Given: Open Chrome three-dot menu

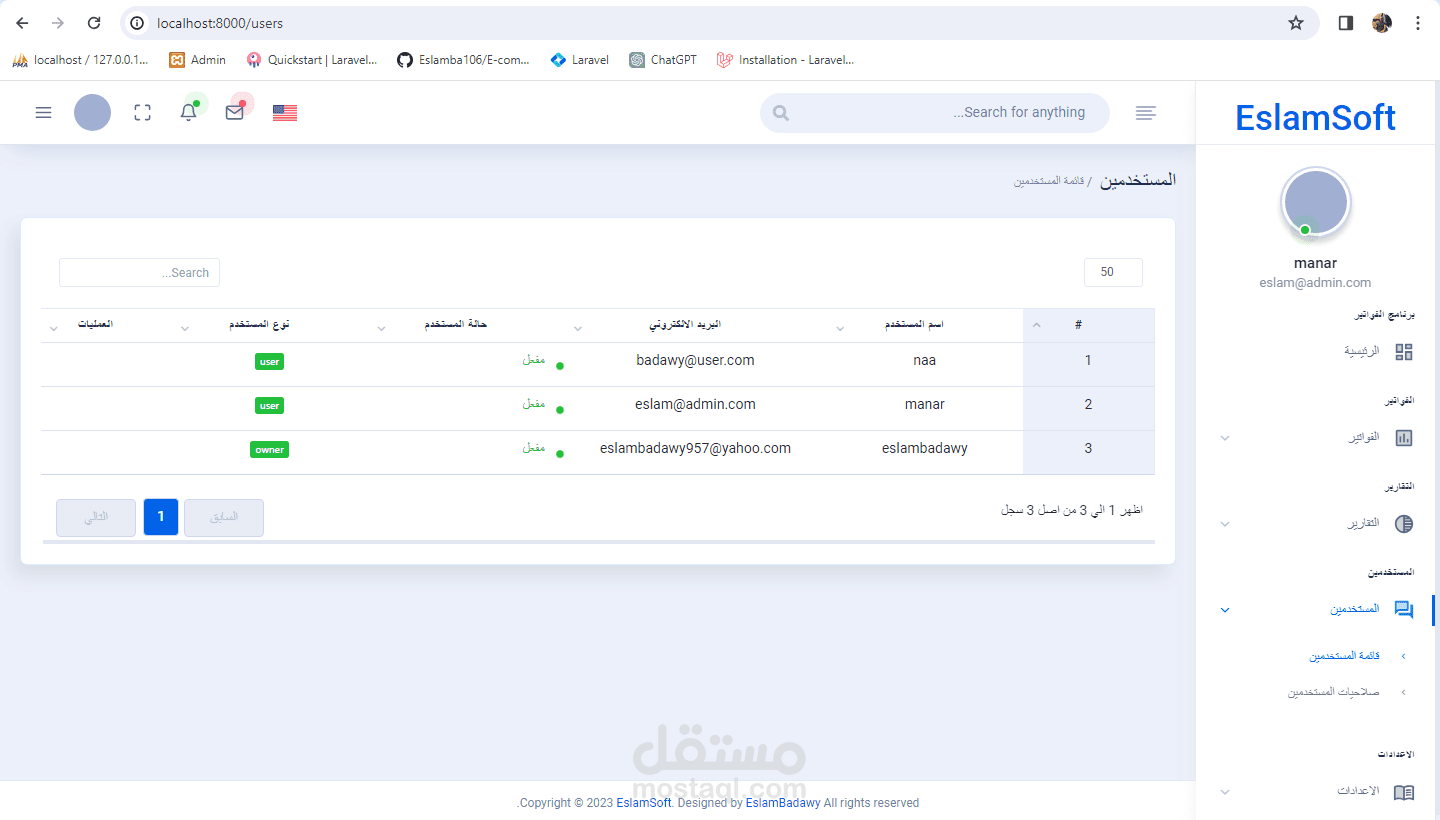Looking at the screenshot, I should tap(1418, 23).
